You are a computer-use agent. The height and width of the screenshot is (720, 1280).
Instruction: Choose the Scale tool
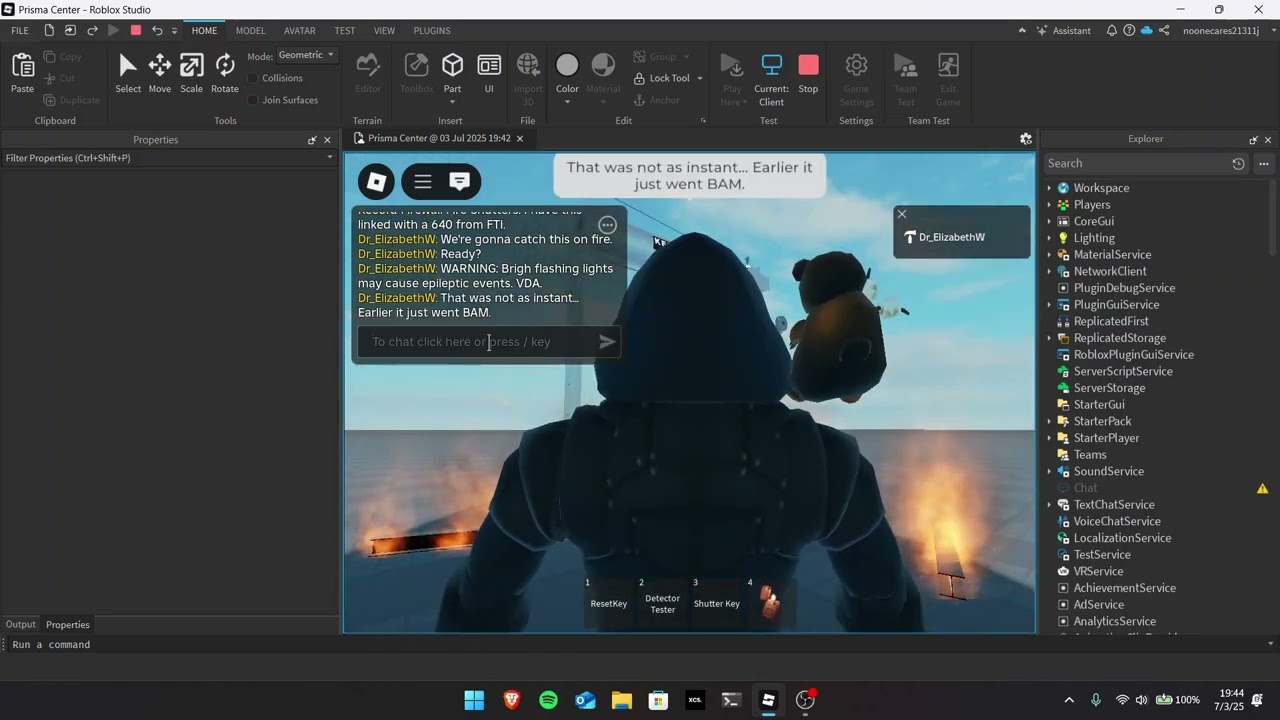tap(192, 74)
